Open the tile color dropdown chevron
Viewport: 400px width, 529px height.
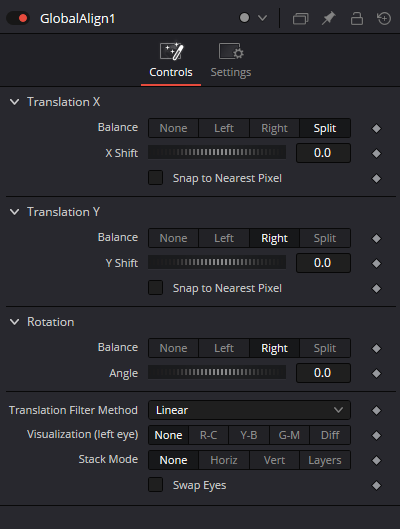pos(262,18)
